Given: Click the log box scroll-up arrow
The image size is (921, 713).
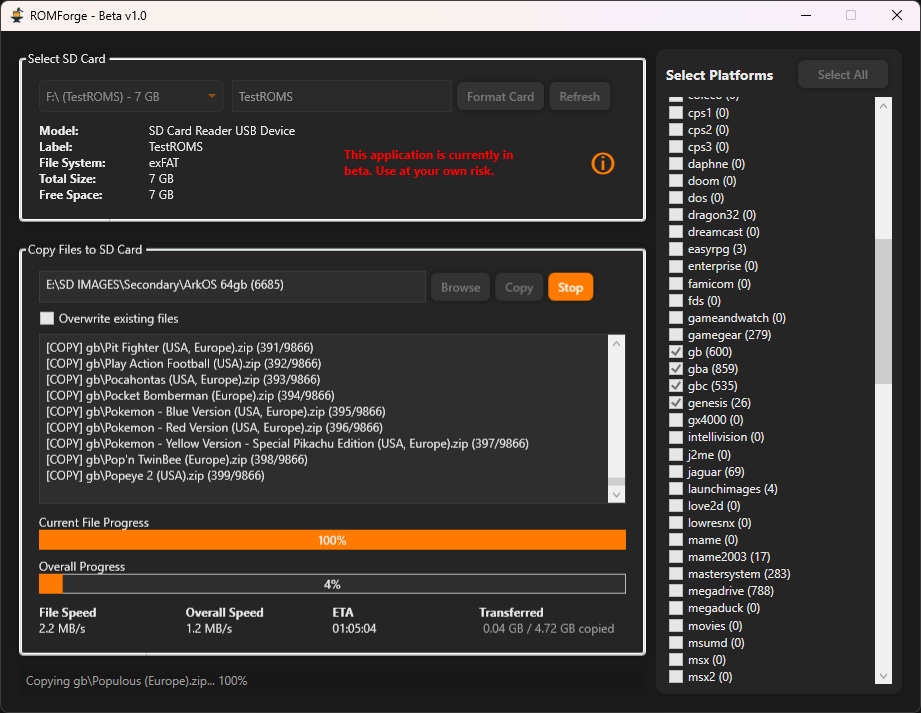Looking at the screenshot, I should [x=616, y=344].
